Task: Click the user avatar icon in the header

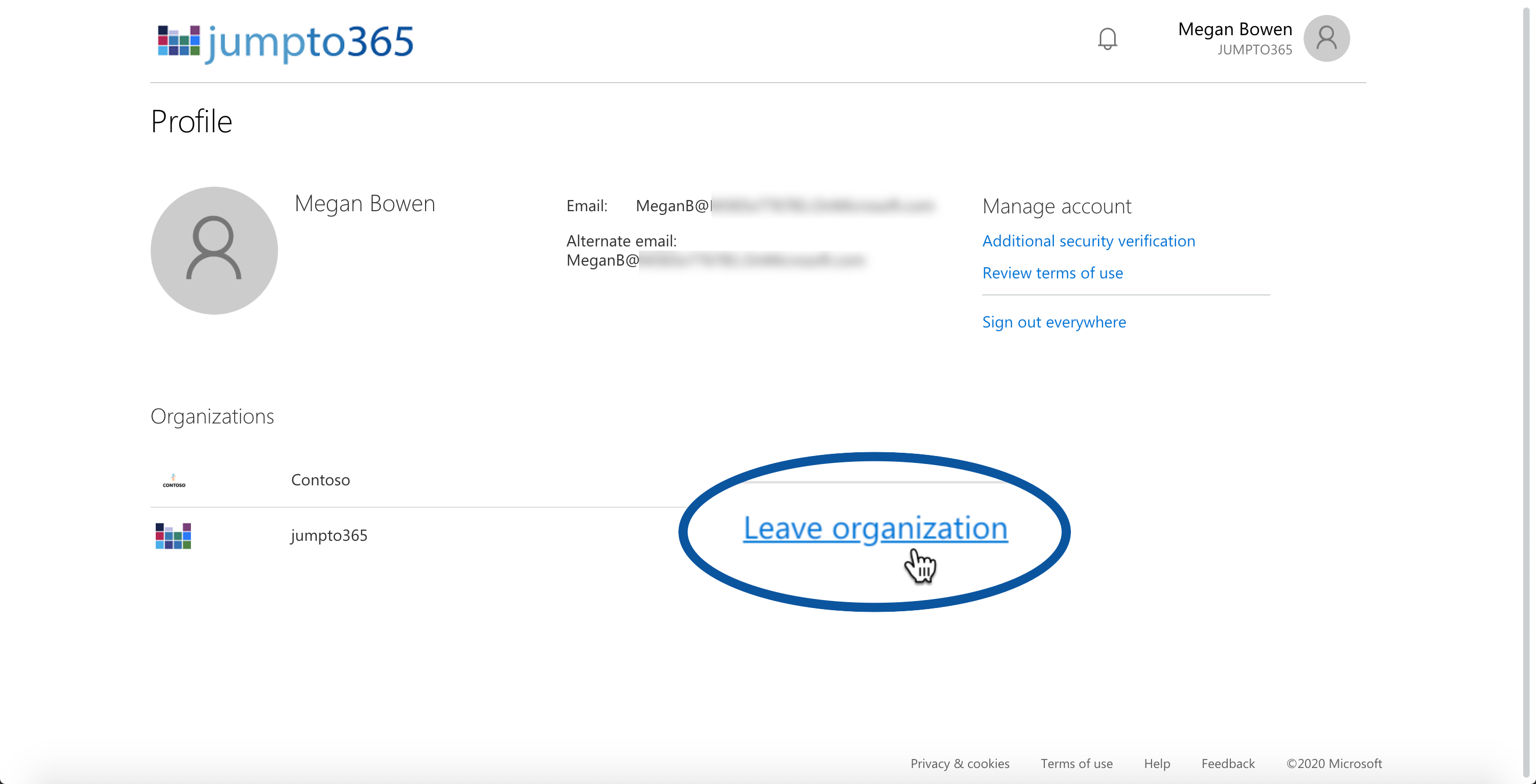Action: 1326,38
